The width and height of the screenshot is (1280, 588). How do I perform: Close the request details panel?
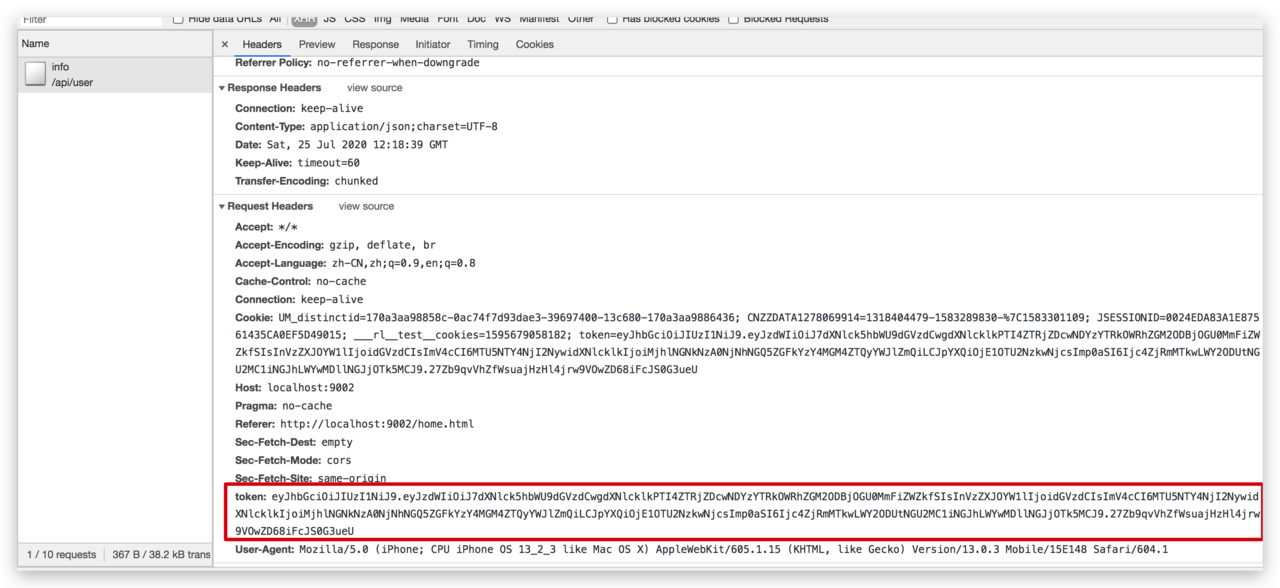(225, 44)
